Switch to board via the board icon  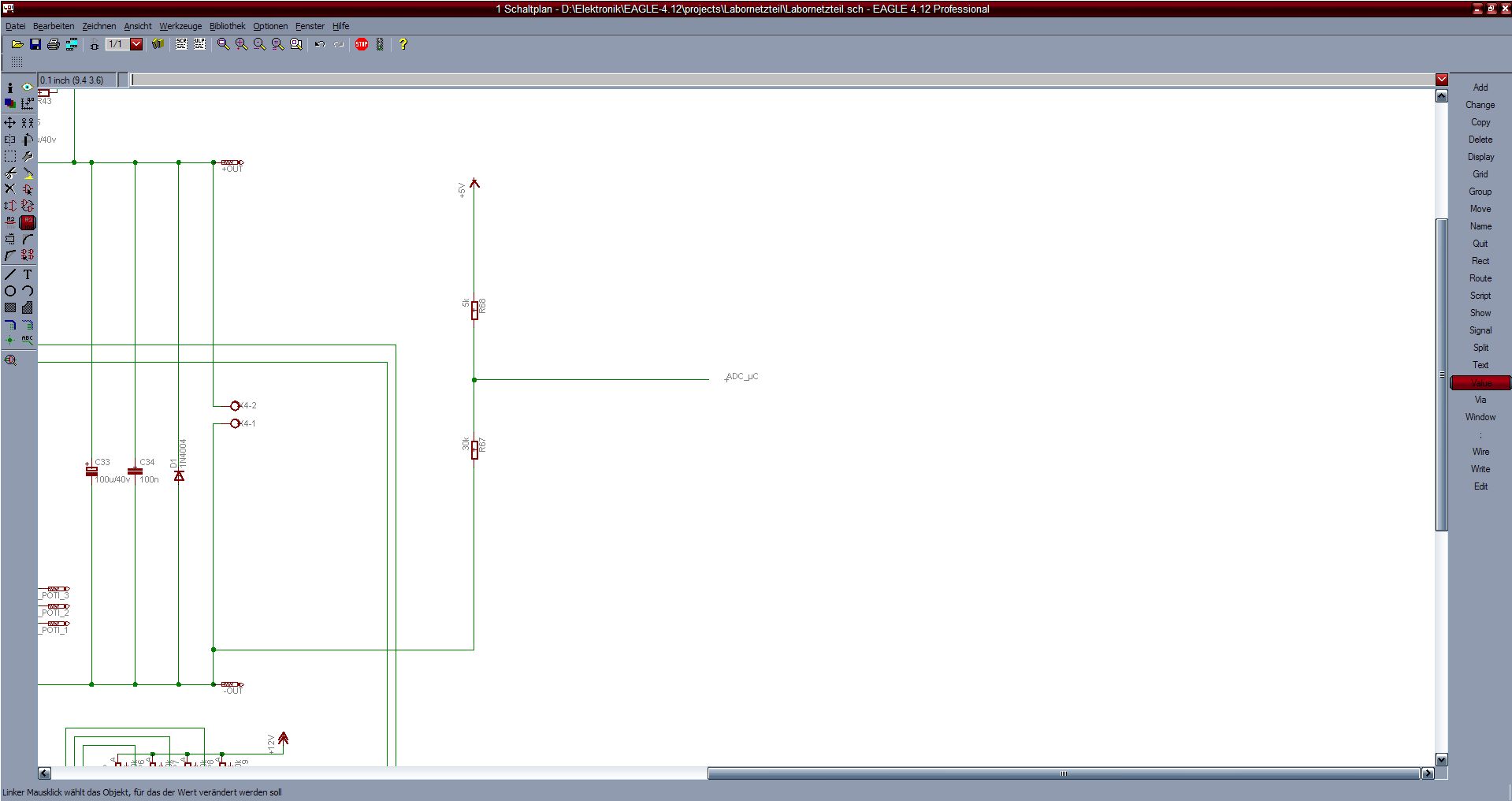click(94, 44)
